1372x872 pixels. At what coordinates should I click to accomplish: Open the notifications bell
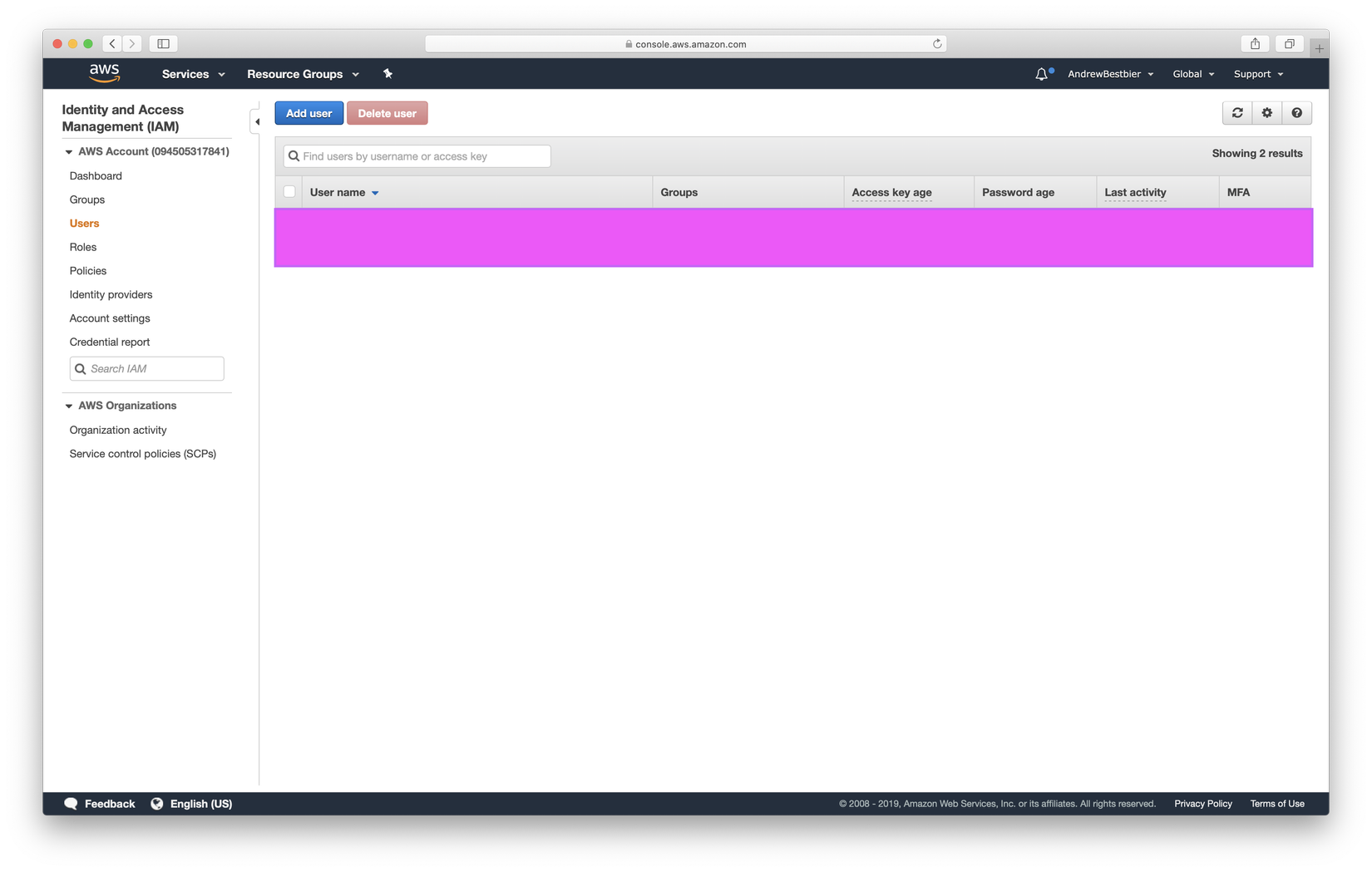click(1041, 74)
